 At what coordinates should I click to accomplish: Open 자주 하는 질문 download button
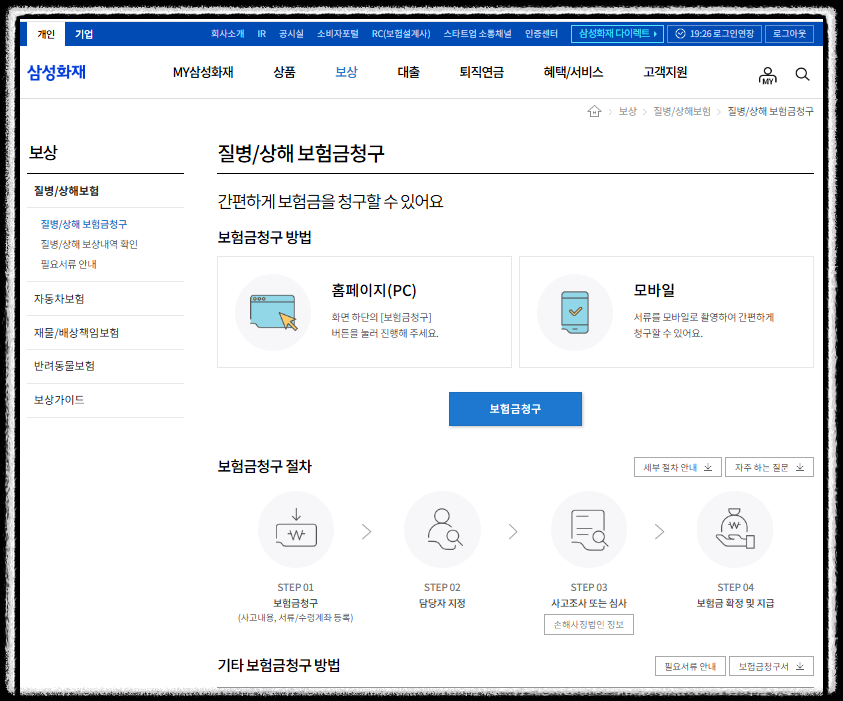coord(769,467)
